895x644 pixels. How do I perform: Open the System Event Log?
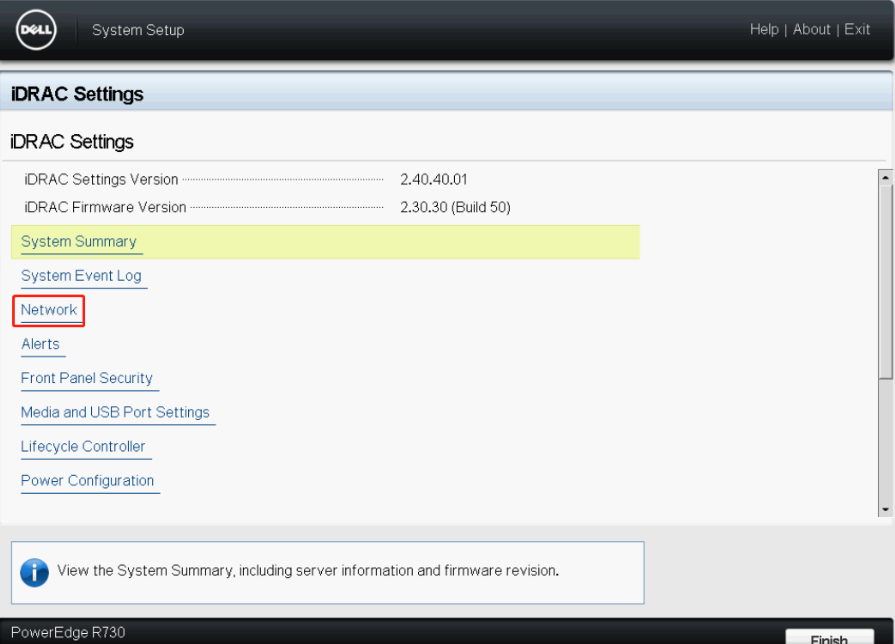pos(81,276)
